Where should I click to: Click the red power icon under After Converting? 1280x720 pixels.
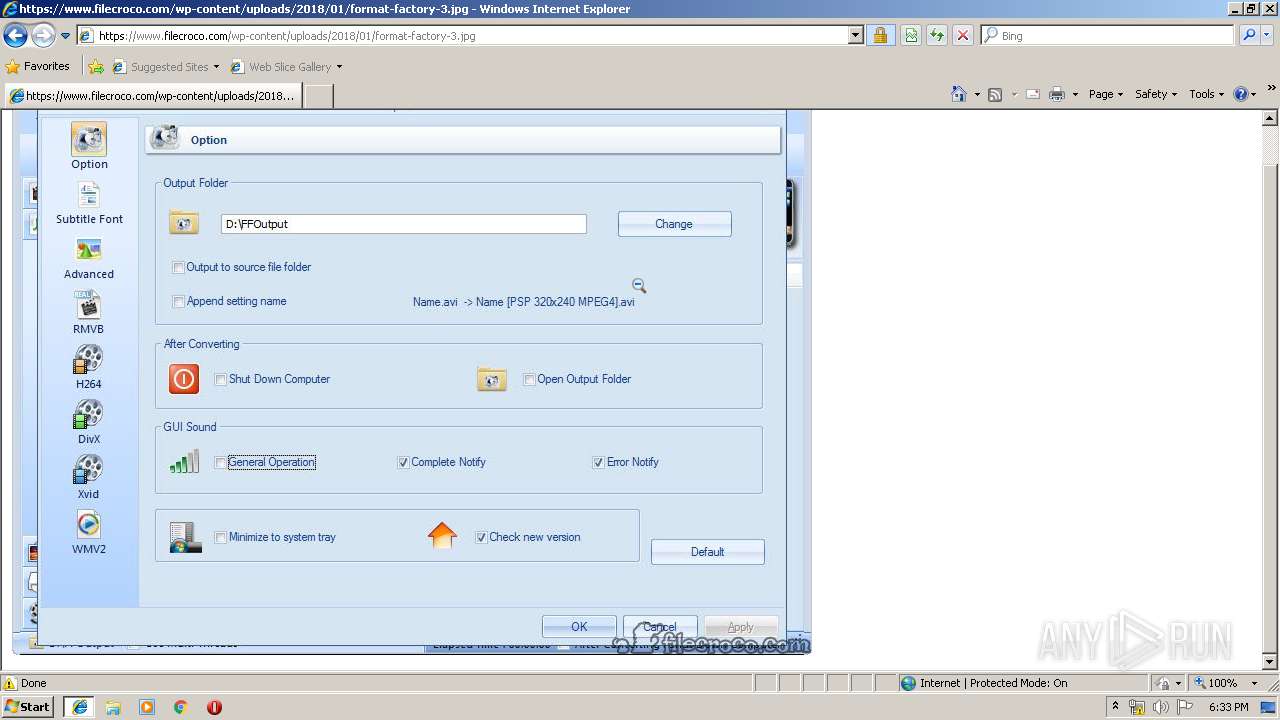[184, 378]
